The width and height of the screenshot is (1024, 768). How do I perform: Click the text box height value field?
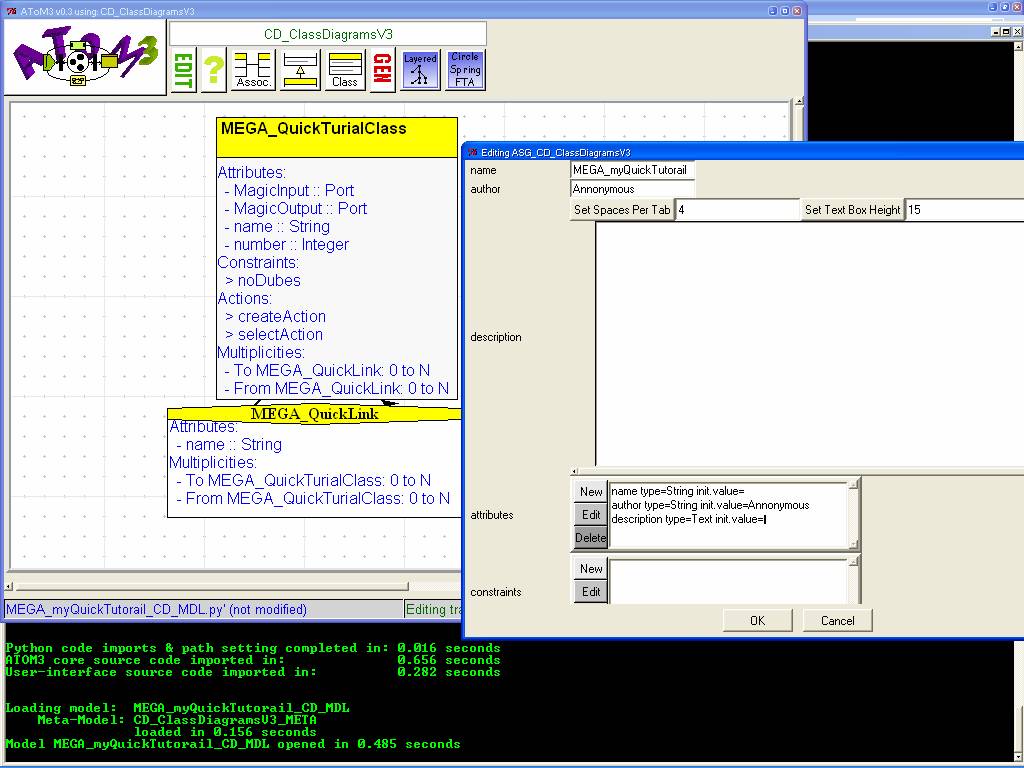click(965, 210)
